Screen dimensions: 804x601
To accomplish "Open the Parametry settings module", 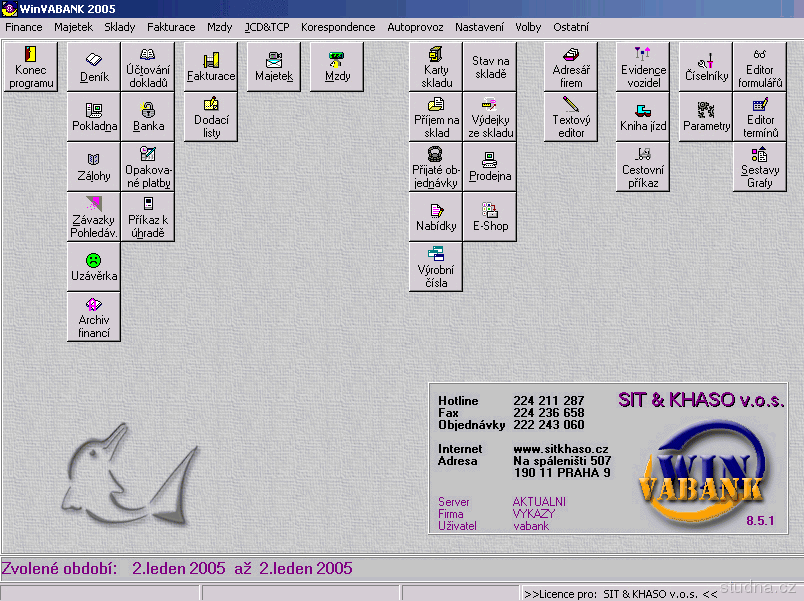I will [706, 117].
